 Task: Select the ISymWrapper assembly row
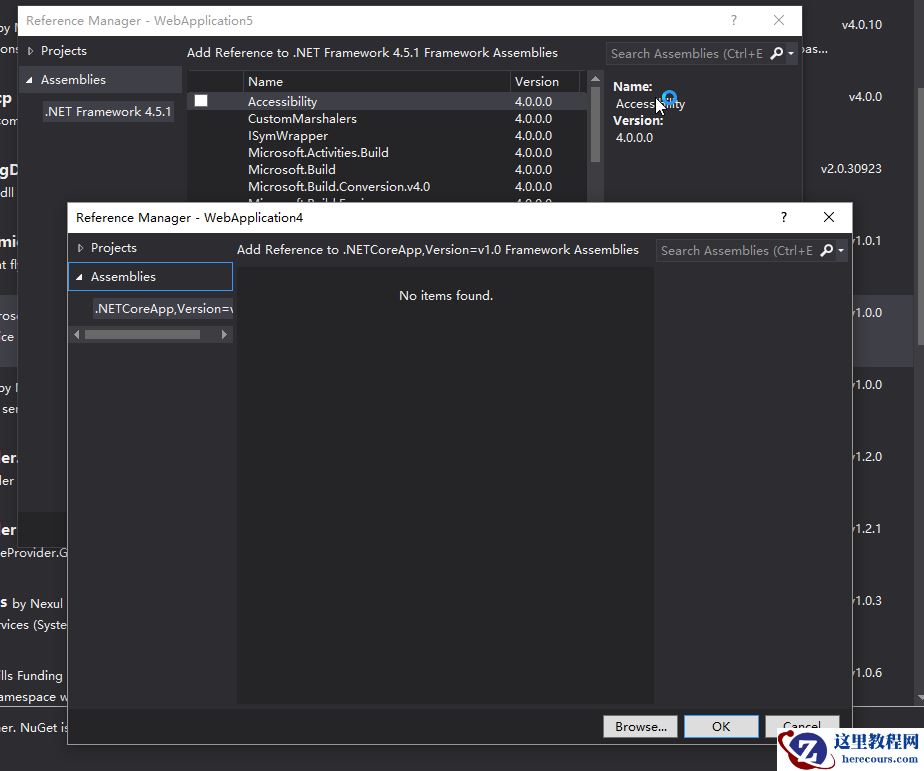click(388, 136)
